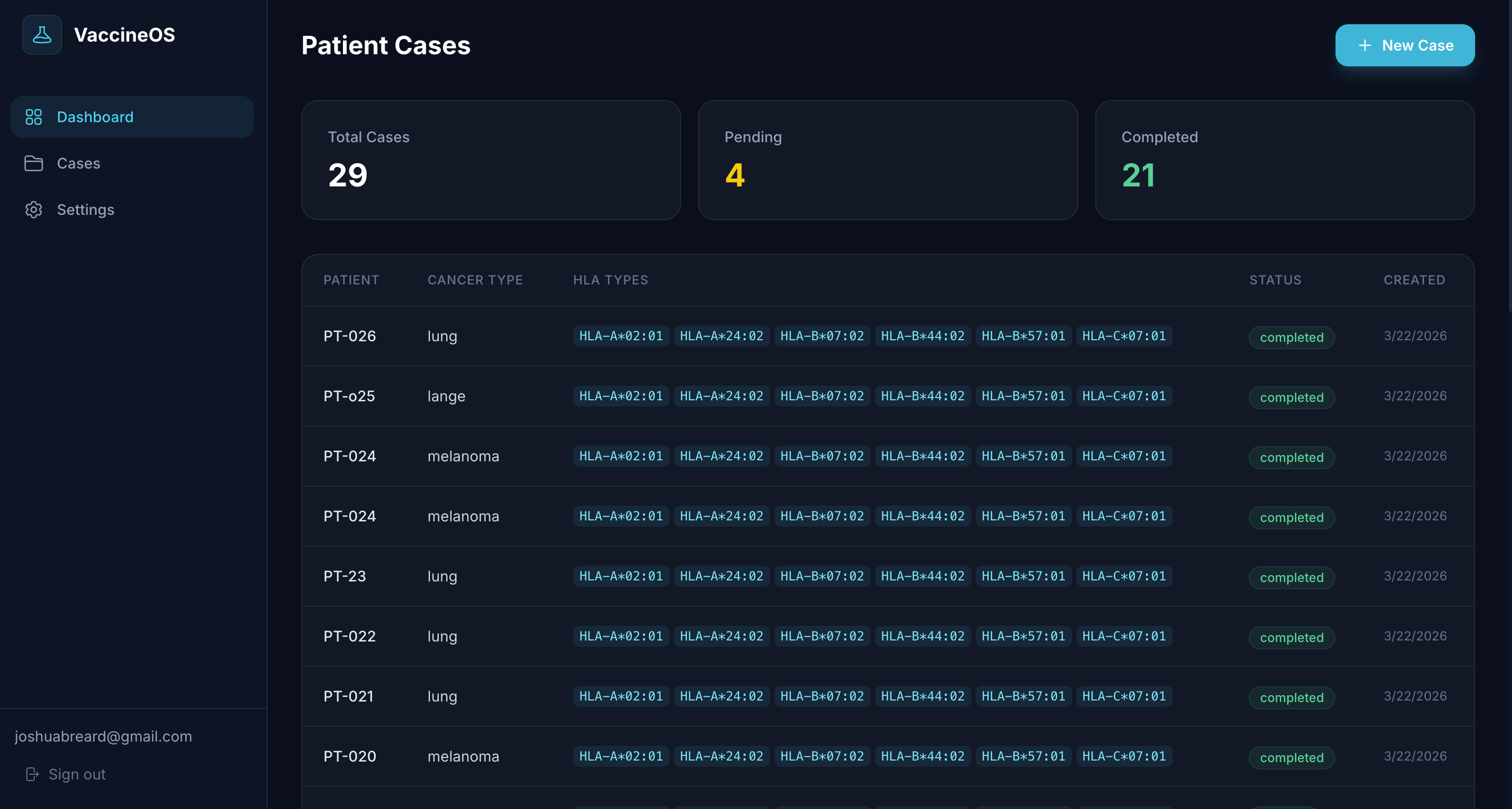Open the Settings menu item
Image resolution: width=1512 pixels, height=809 pixels.
(85, 210)
